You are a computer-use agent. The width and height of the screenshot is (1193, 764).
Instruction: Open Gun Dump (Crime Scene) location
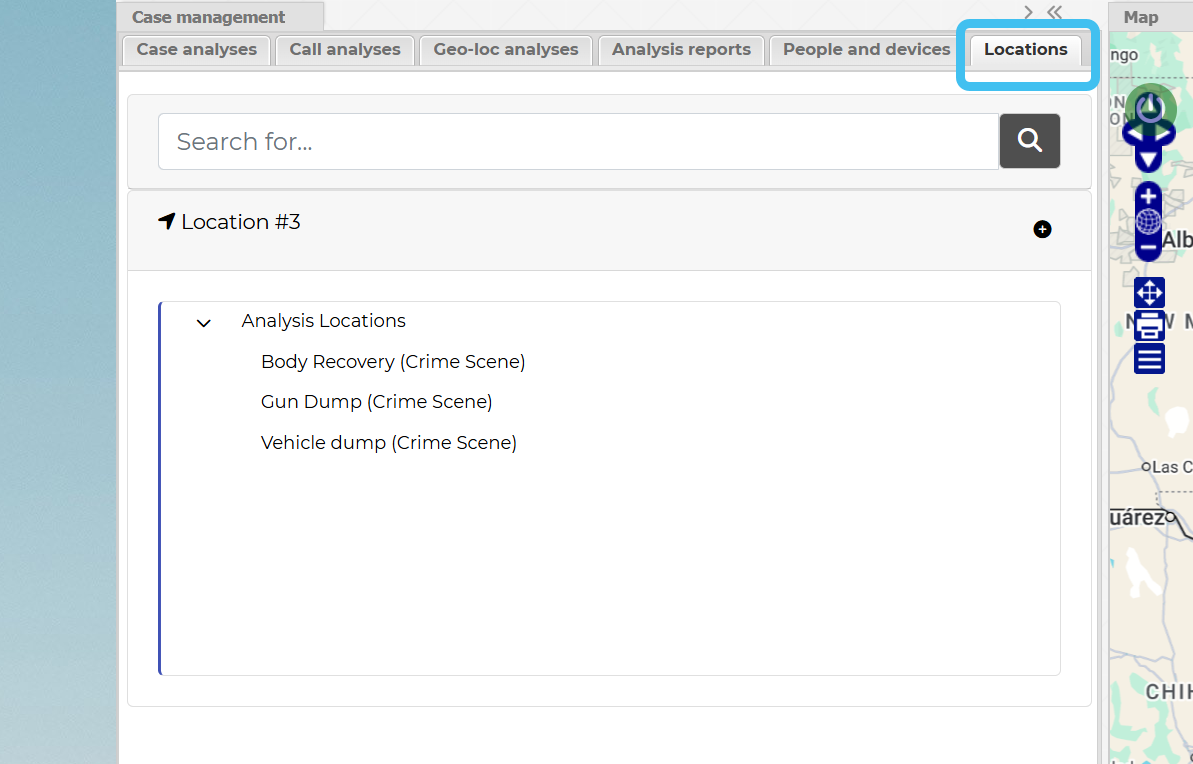pyautogui.click(x=376, y=402)
